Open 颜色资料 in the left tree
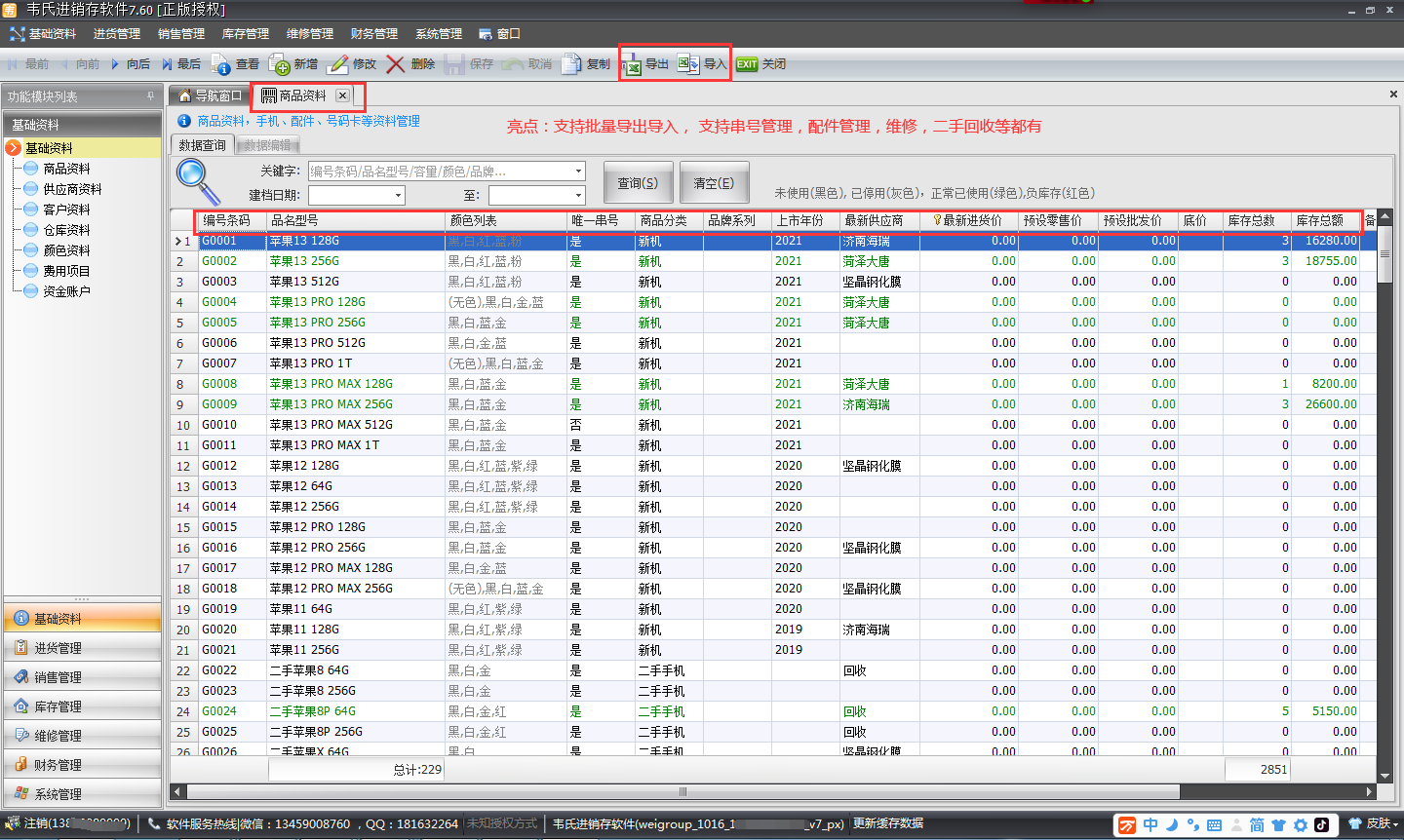 [x=66, y=250]
